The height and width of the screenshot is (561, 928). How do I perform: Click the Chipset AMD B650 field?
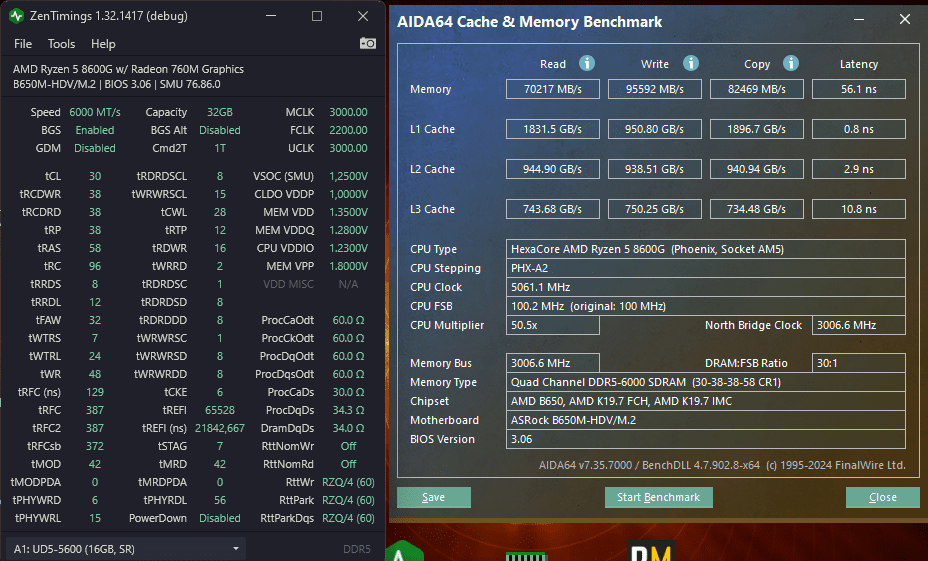click(x=705, y=401)
